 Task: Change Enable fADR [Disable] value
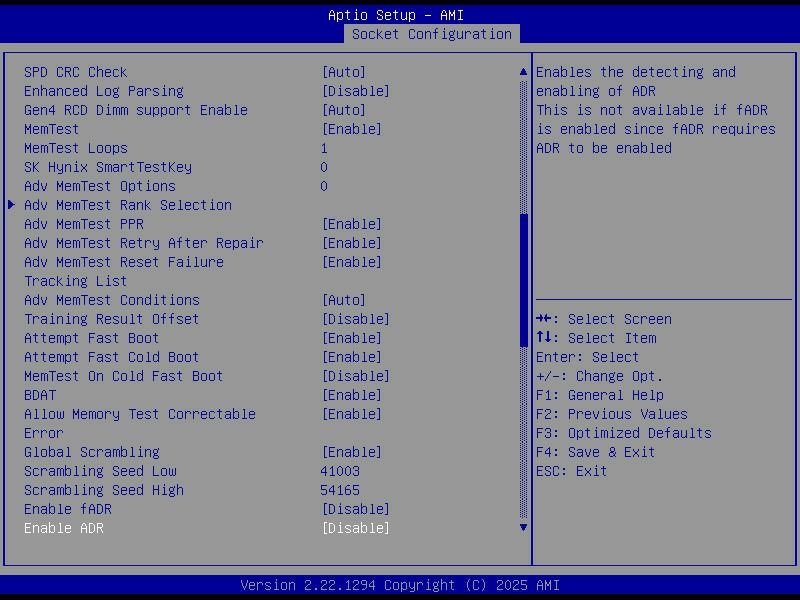pyautogui.click(x=356, y=509)
